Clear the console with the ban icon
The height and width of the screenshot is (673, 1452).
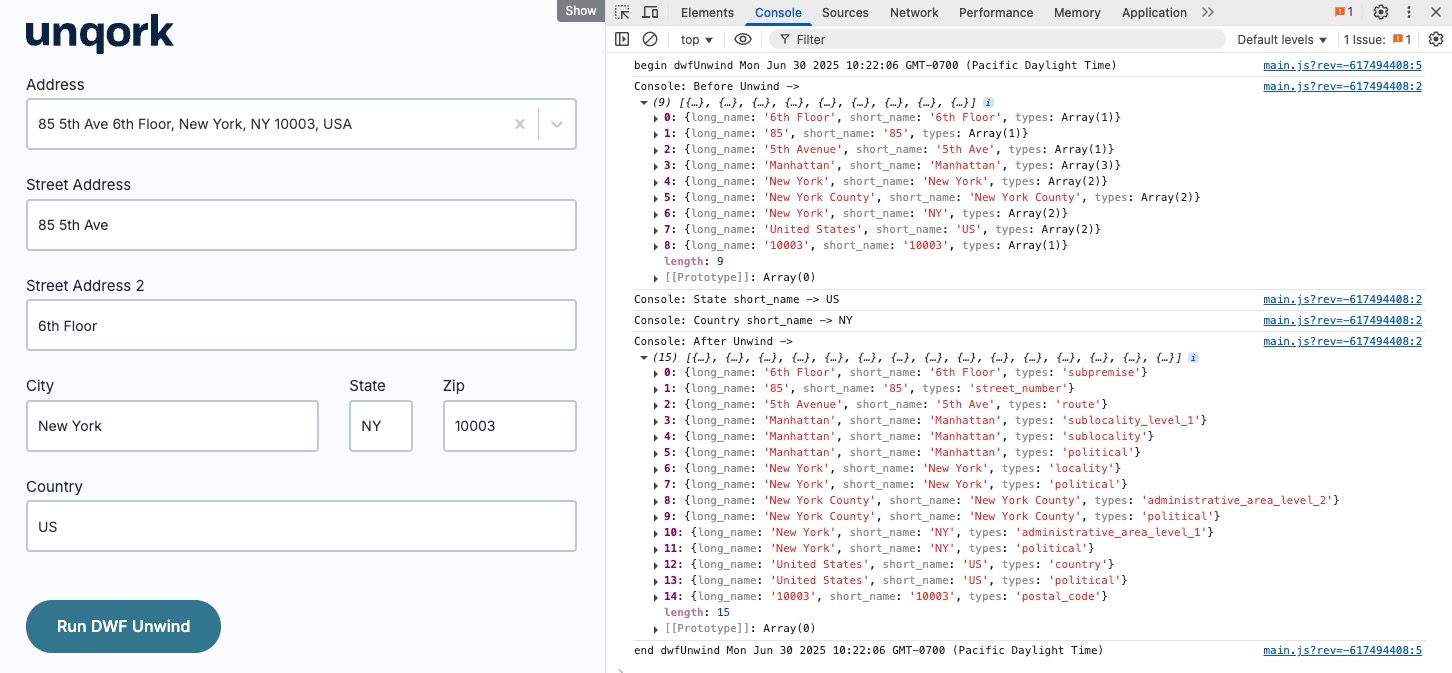[650, 39]
